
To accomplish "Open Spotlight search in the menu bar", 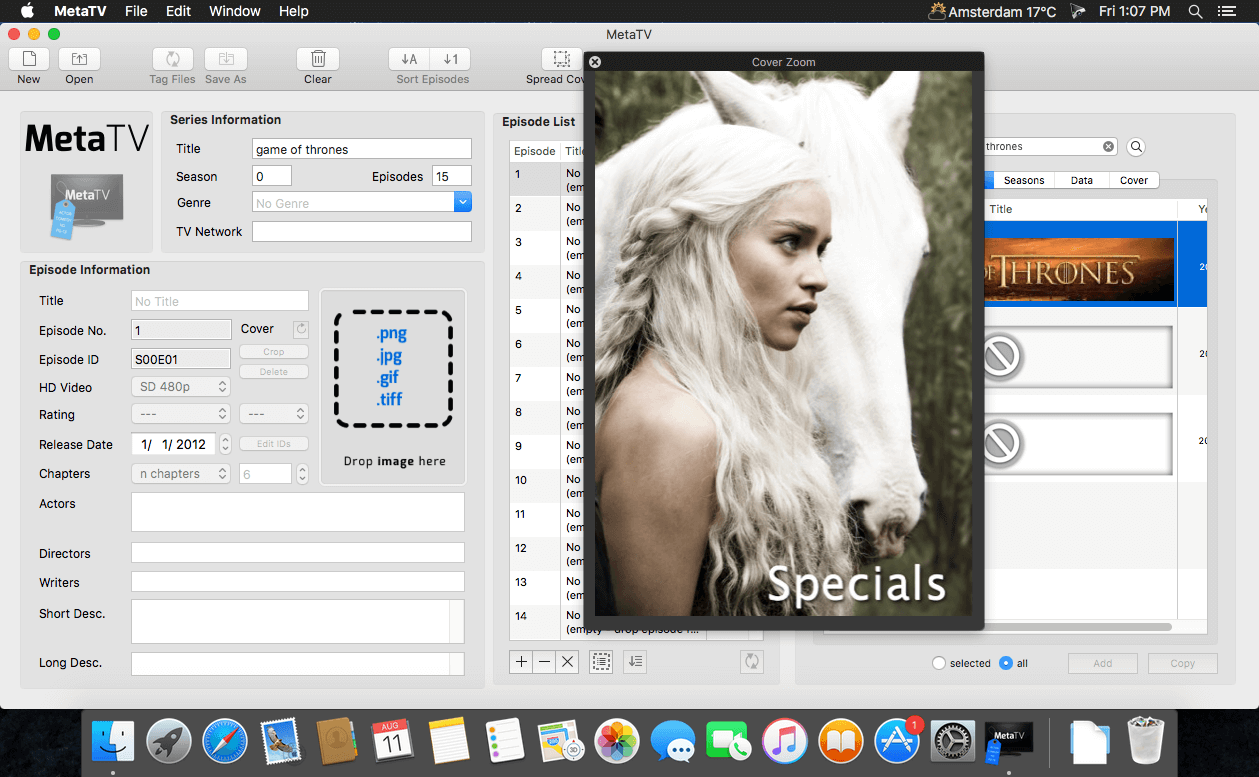I will 1195,11.
